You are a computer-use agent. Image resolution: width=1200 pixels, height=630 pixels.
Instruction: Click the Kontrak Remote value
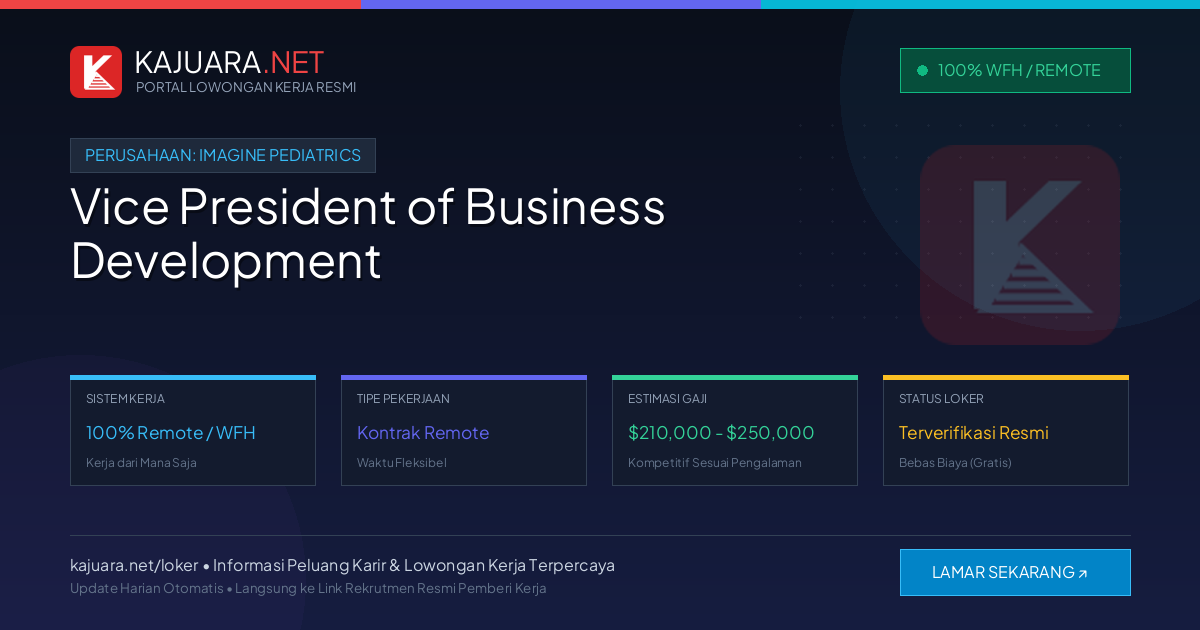pos(423,433)
